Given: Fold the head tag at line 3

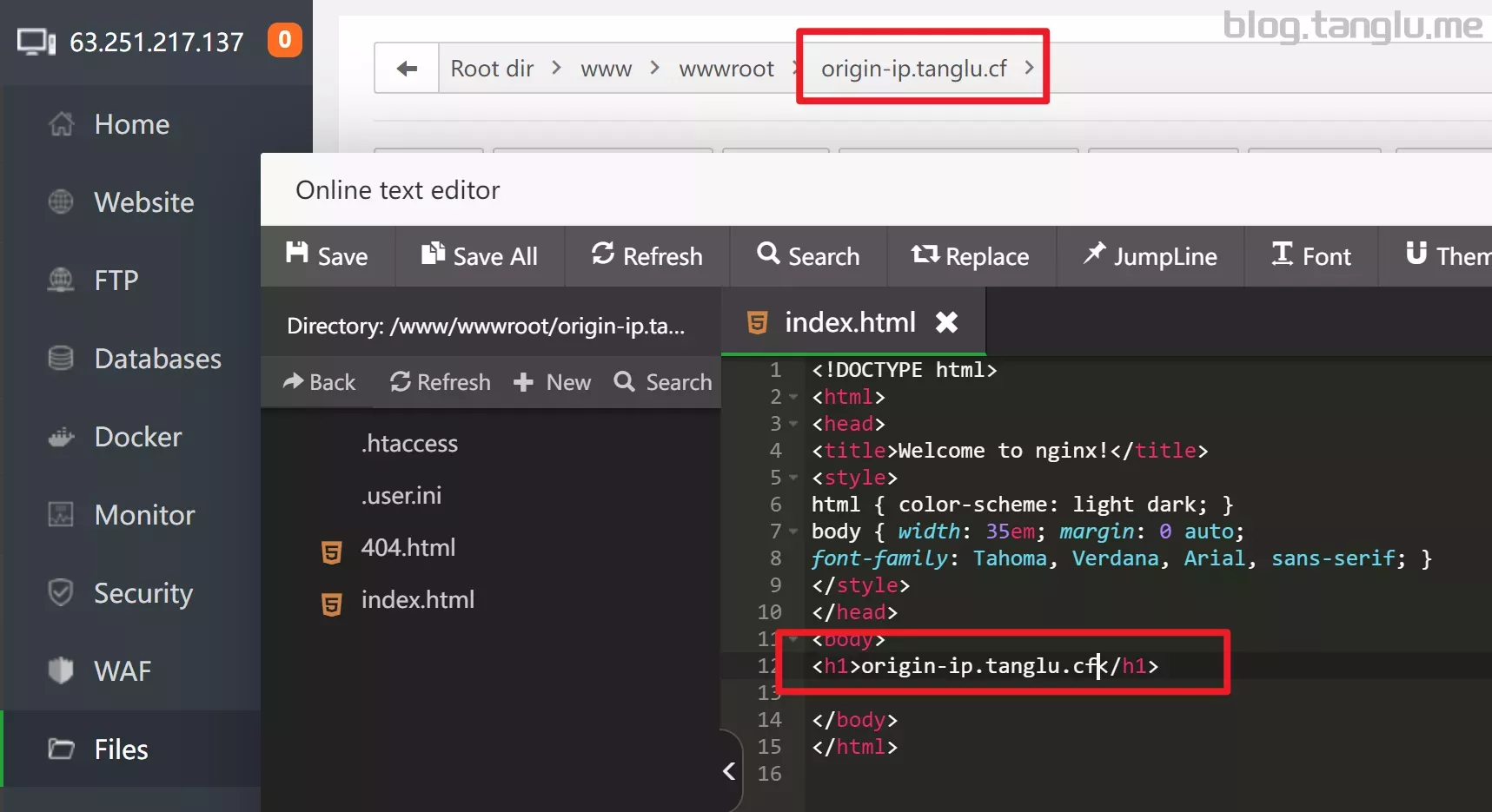Looking at the screenshot, I should coord(793,425).
